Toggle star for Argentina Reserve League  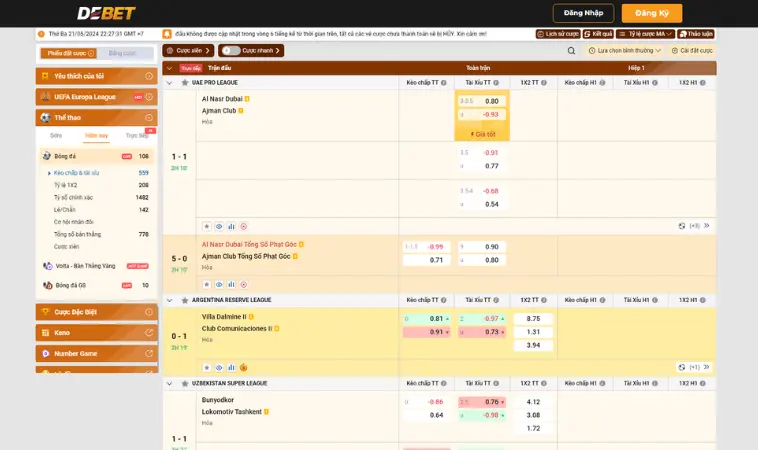click(x=184, y=299)
